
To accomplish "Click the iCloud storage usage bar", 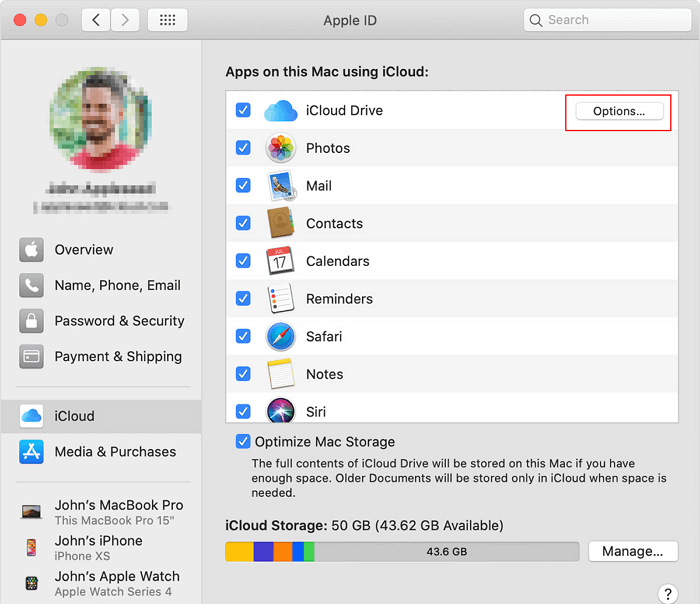I will (401, 551).
